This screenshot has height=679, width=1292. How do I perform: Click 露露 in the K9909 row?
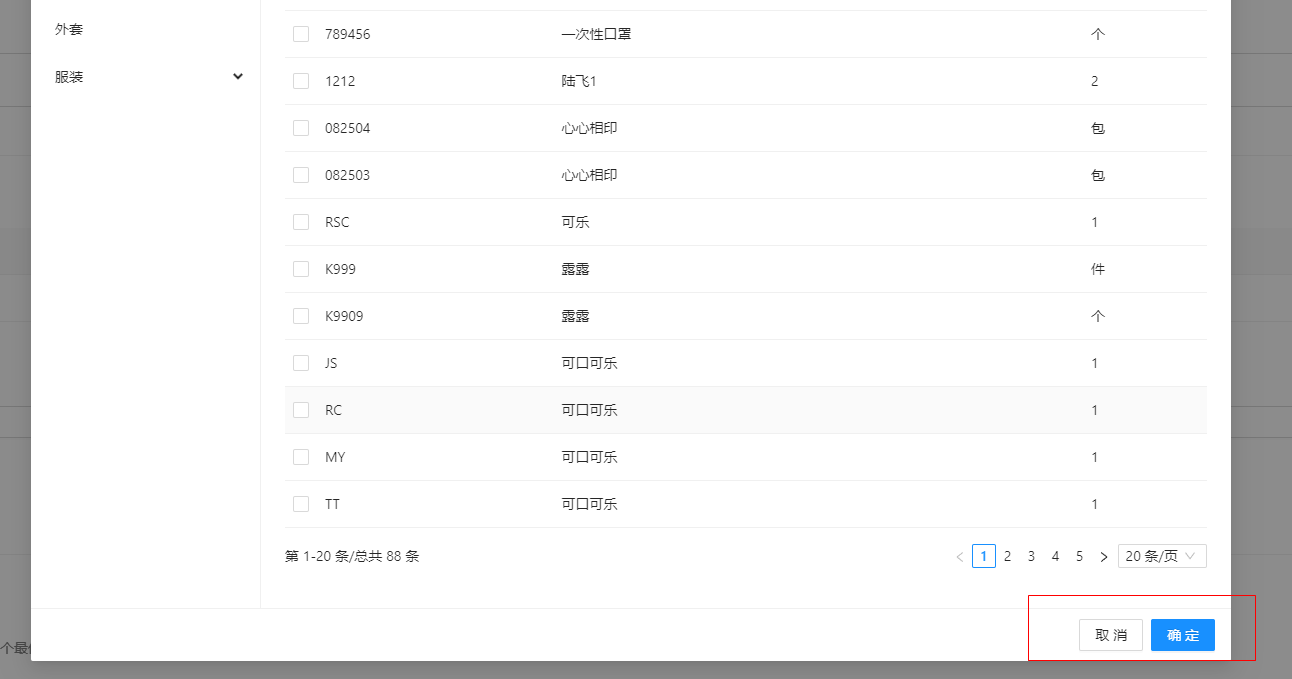tap(575, 316)
